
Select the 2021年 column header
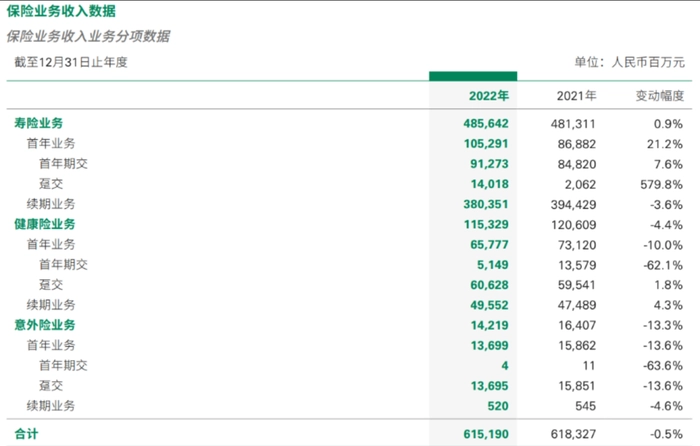[x=577, y=97]
